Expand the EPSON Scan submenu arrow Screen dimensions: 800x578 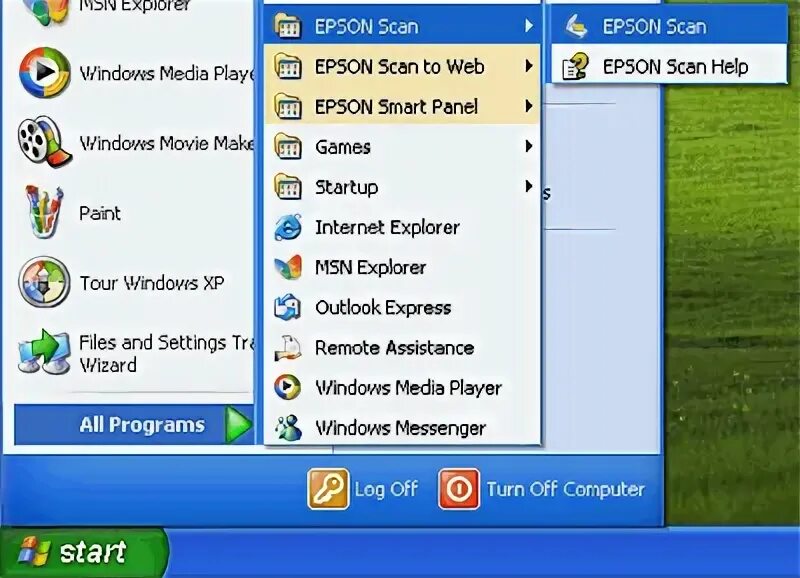click(x=529, y=26)
